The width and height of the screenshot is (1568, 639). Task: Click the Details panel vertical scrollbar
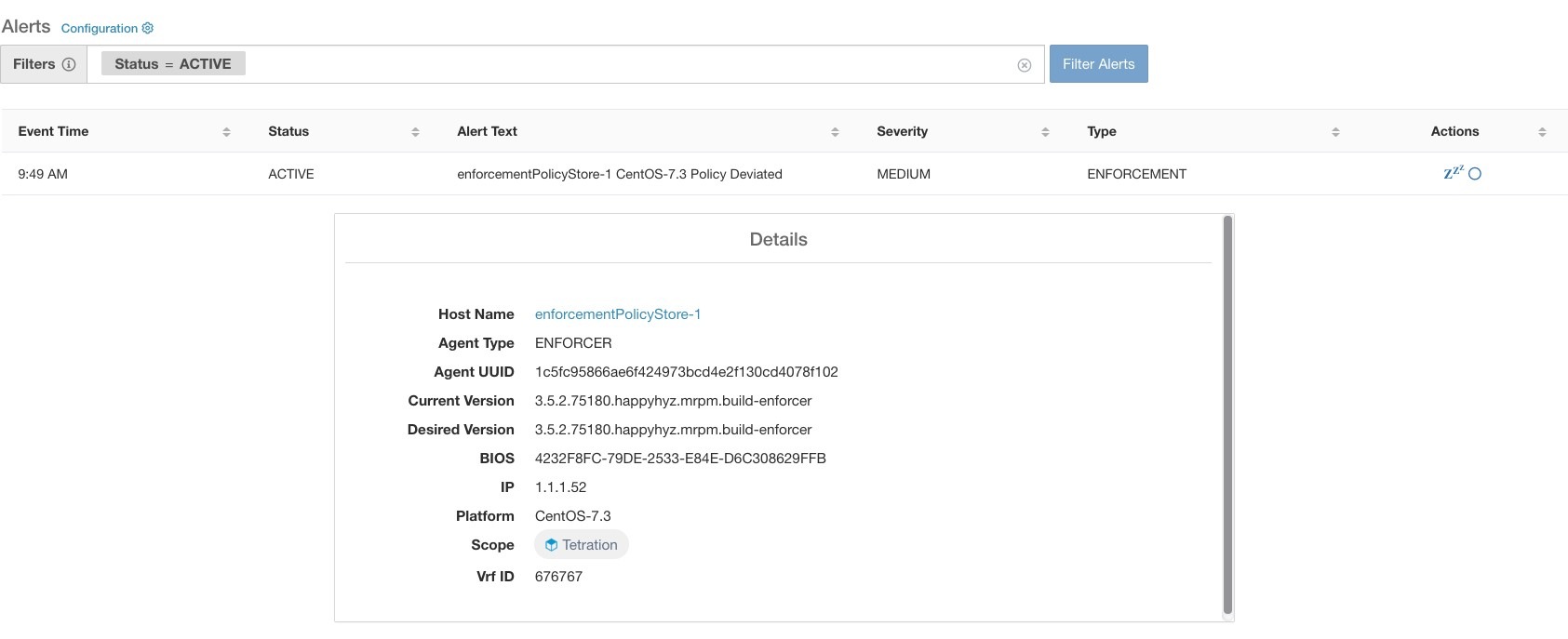(x=1227, y=415)
